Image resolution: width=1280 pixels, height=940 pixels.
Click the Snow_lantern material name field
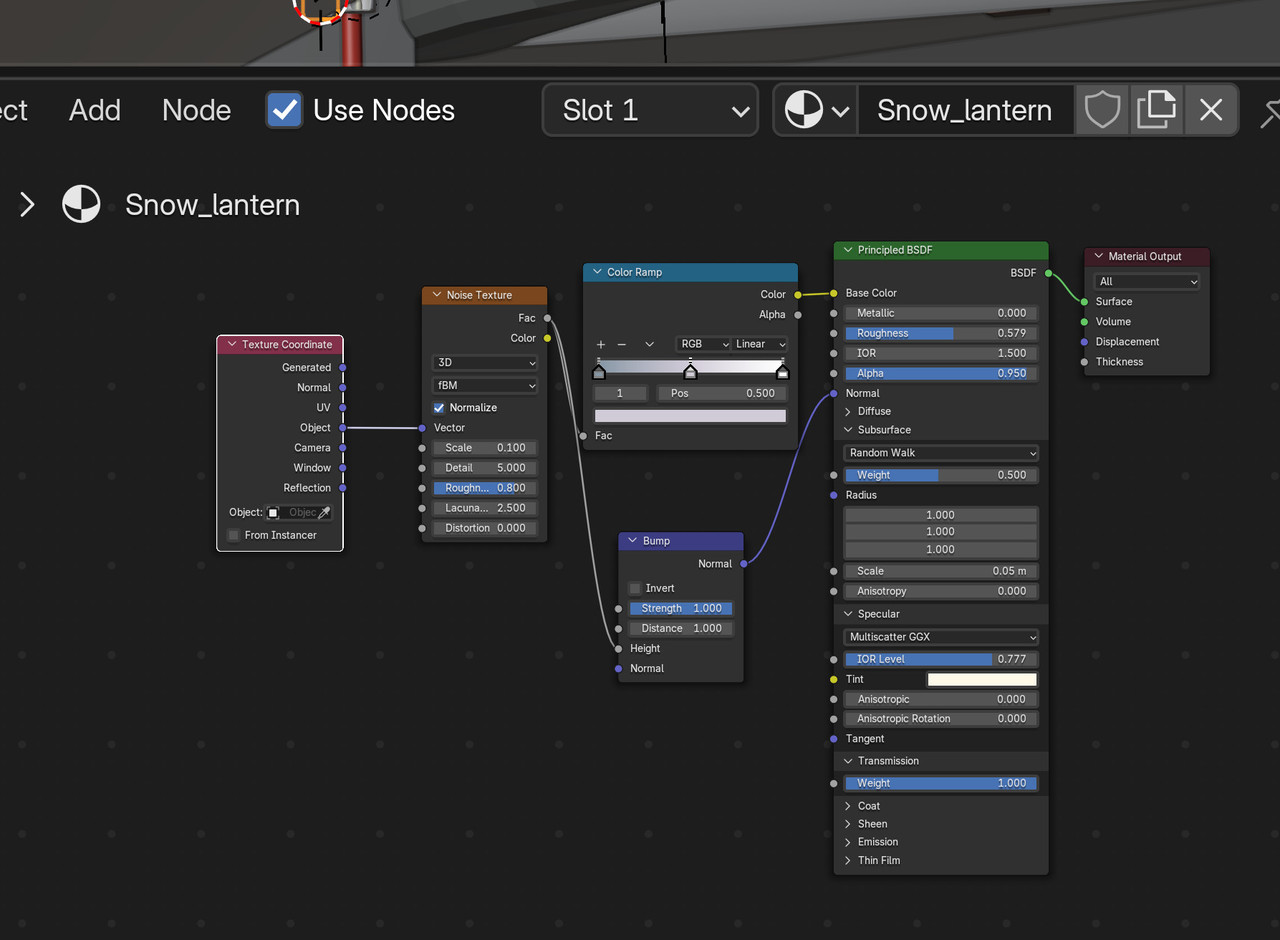point(964,110)
